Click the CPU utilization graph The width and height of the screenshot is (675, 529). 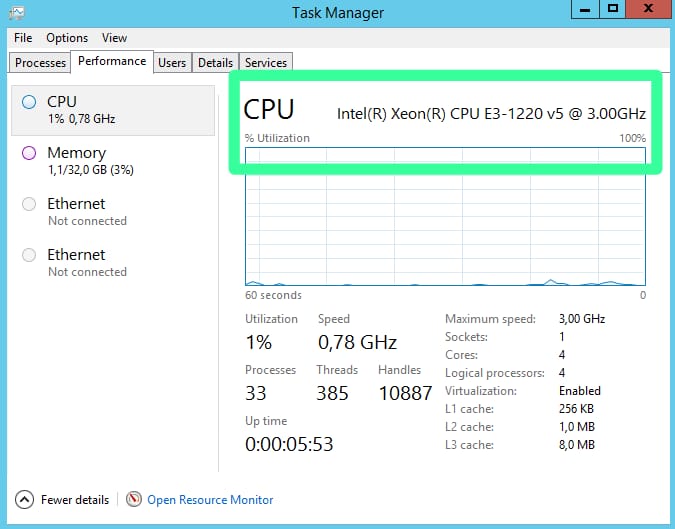point(445,218)
